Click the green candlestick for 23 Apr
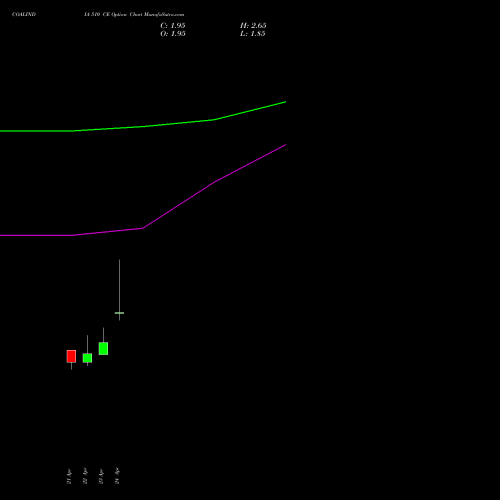 click(x=103, y=348)
